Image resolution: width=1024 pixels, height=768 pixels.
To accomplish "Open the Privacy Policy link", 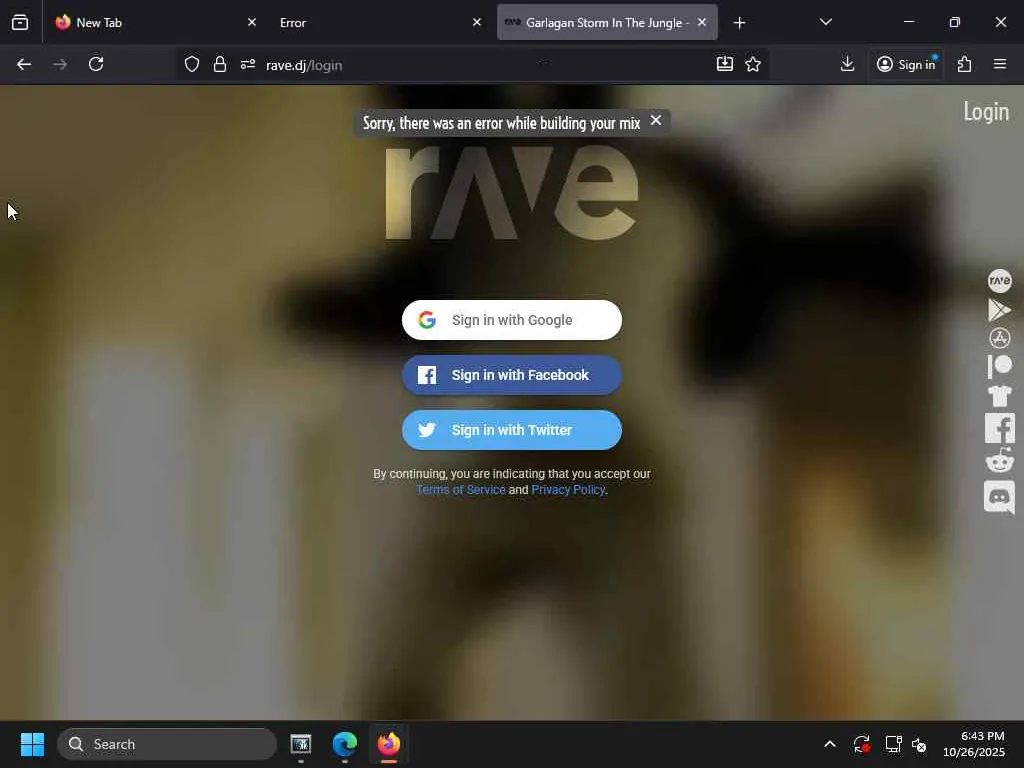I will coord(568,490).
